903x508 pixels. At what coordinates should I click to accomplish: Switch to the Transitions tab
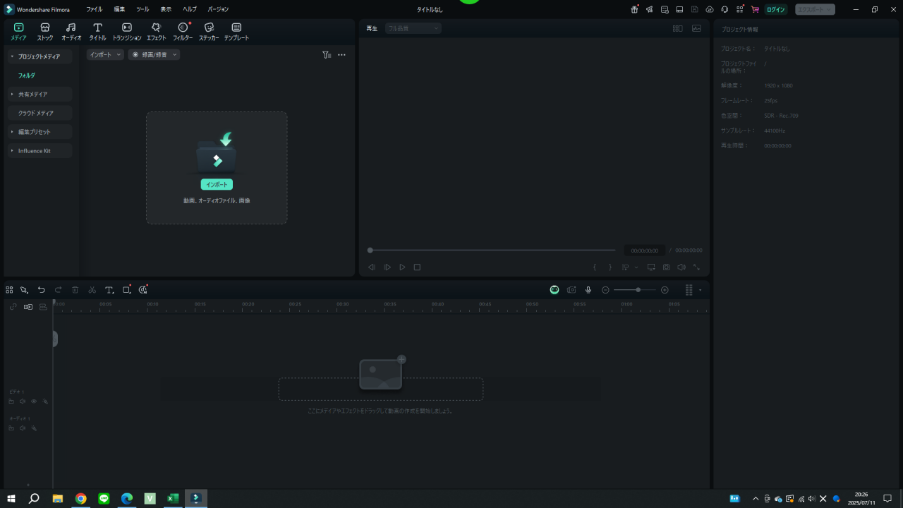(x=126, y=30)
